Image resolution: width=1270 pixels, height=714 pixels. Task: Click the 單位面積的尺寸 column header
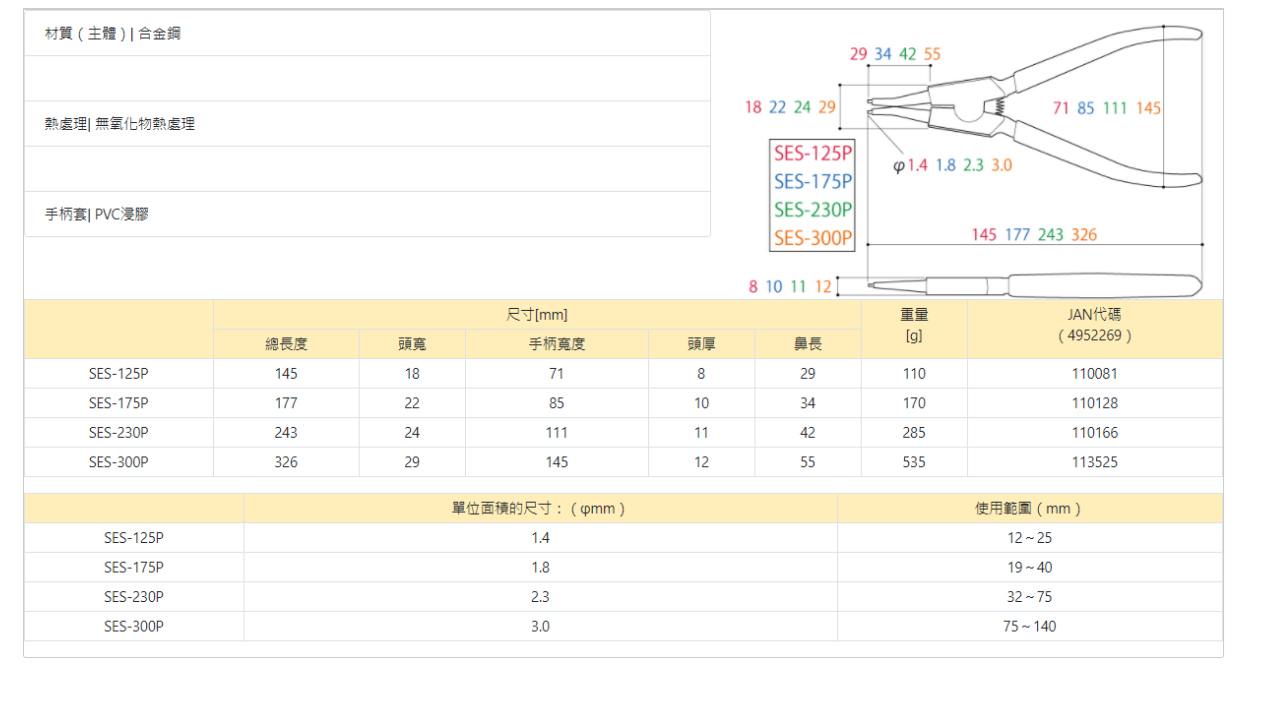pyautogui.click(x=540, y=508)
